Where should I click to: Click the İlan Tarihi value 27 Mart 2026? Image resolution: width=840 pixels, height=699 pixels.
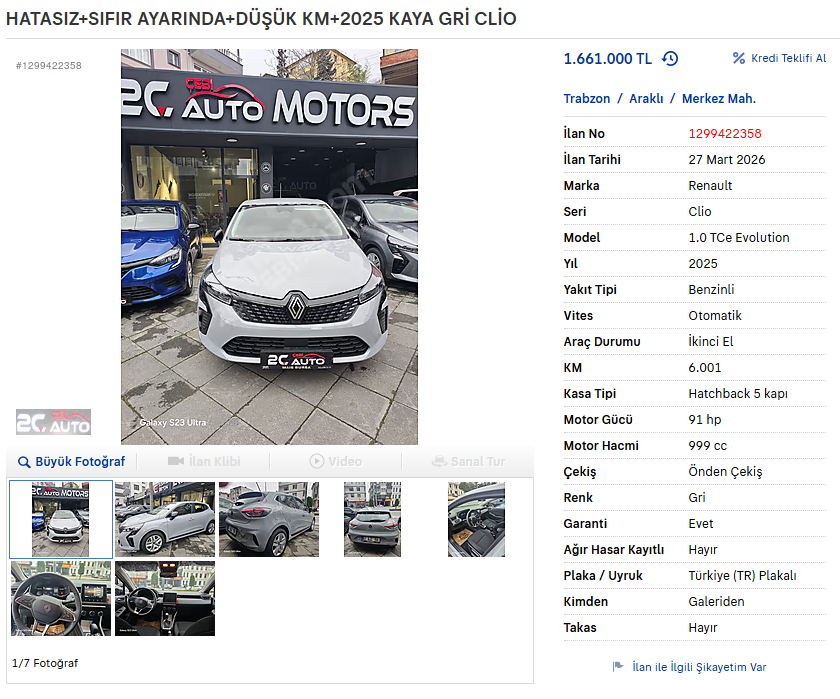726,160
